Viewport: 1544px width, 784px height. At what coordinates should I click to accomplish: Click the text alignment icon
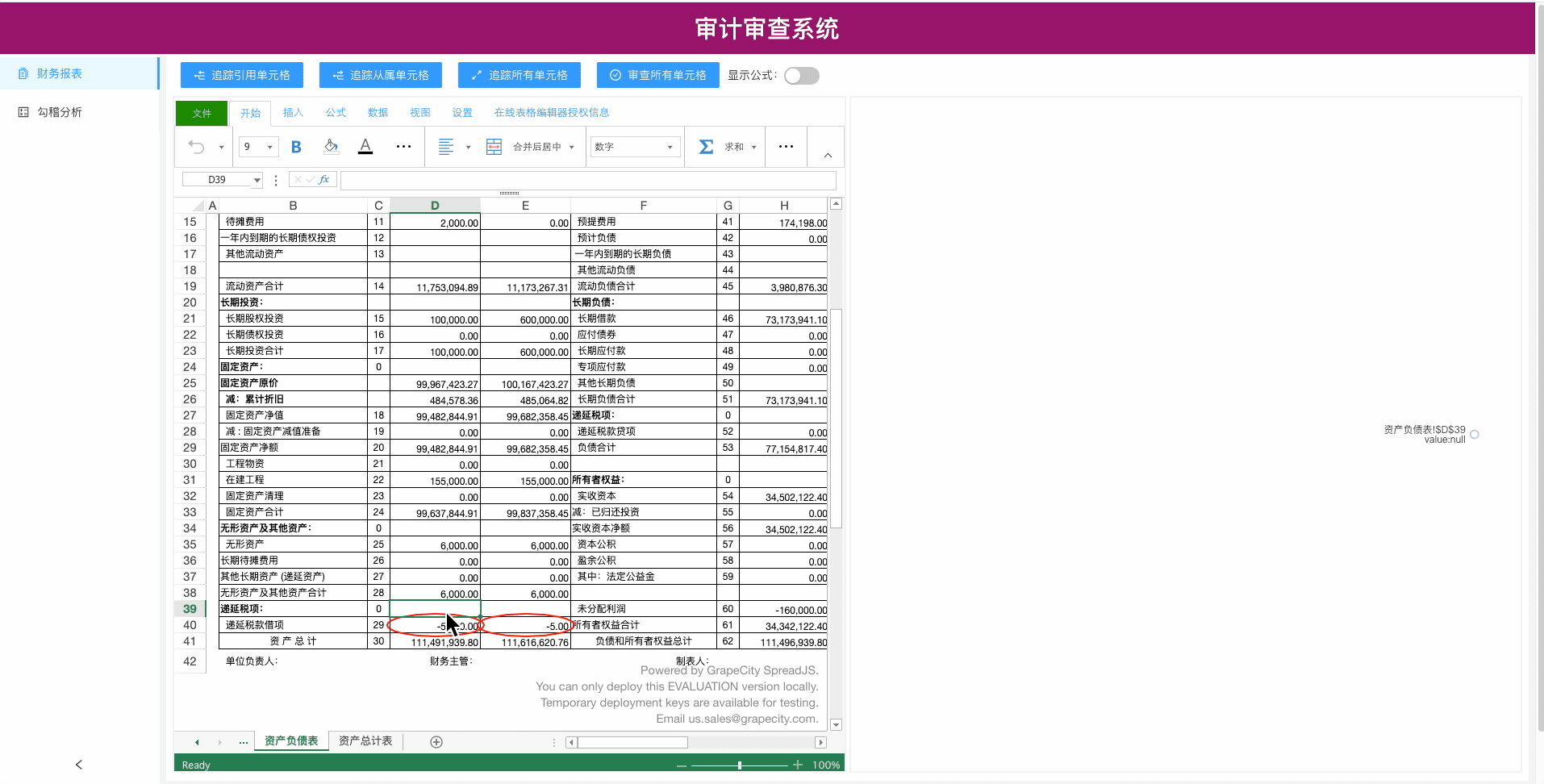tap(446, 147)
